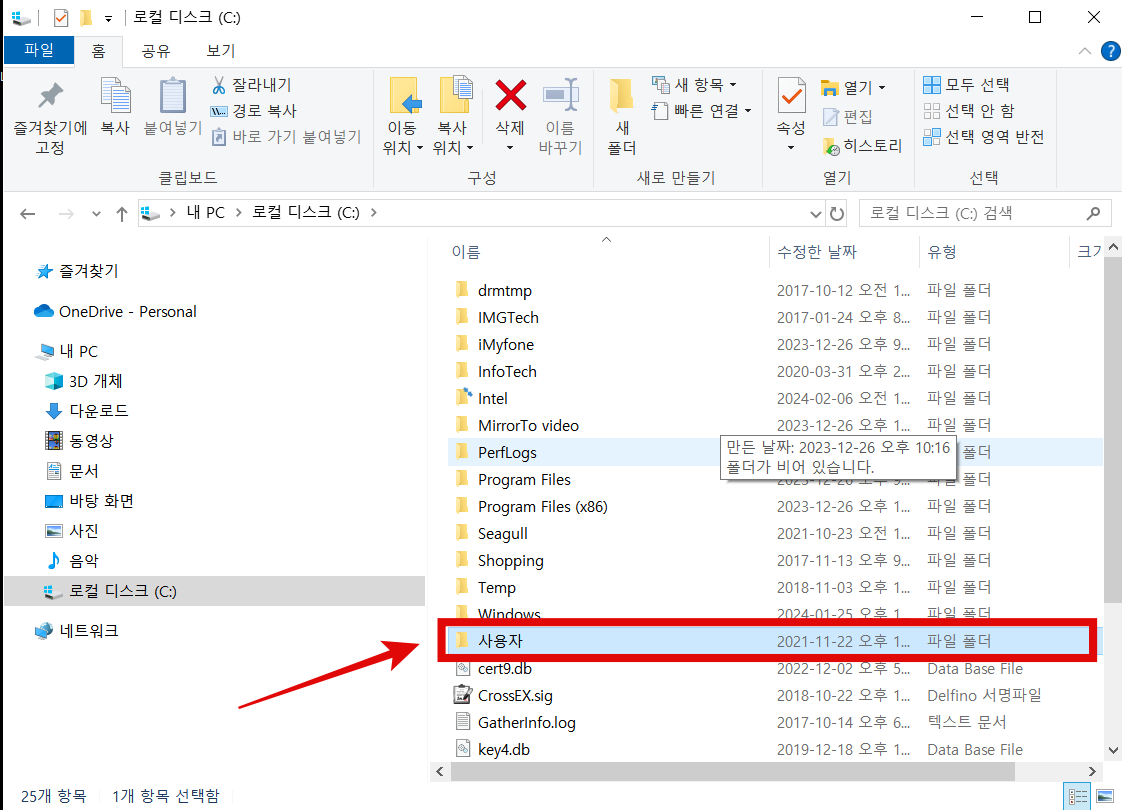This screenshot has width=1122, height=810.
Task: Open the address bar history dropdown
Action: (816, 213)
